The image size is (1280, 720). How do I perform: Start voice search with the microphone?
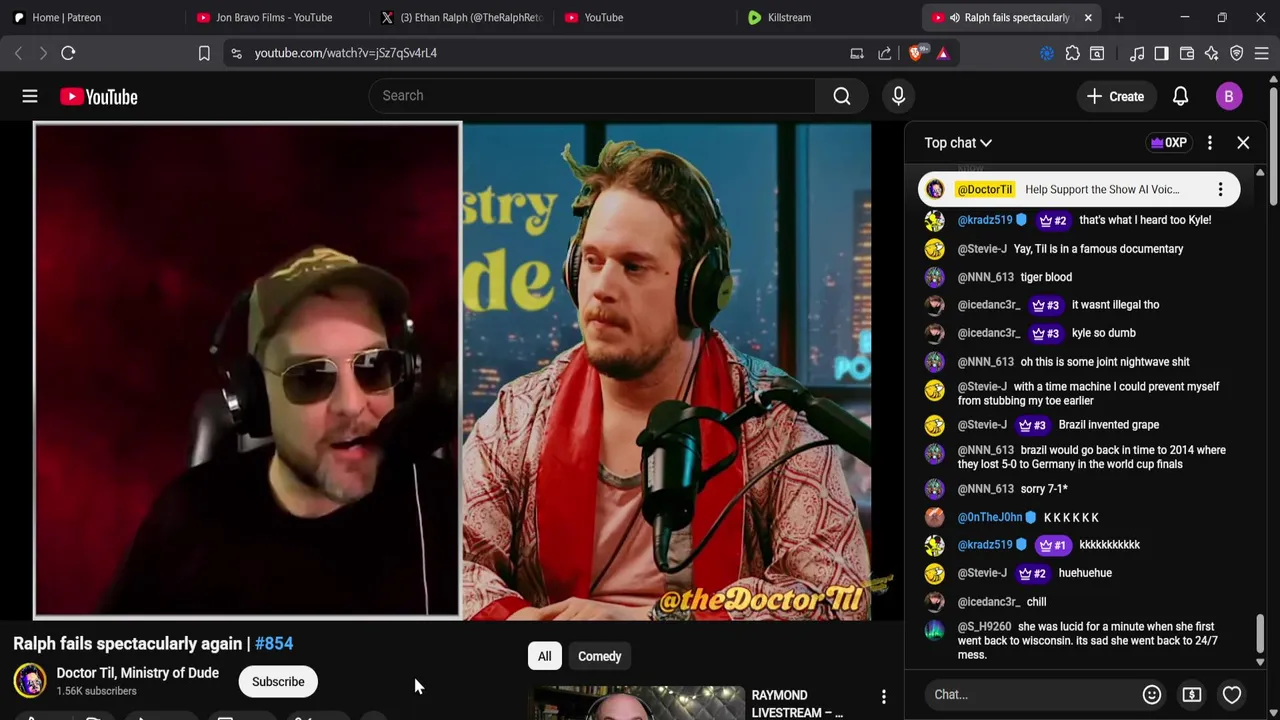(x=898, y=96)
